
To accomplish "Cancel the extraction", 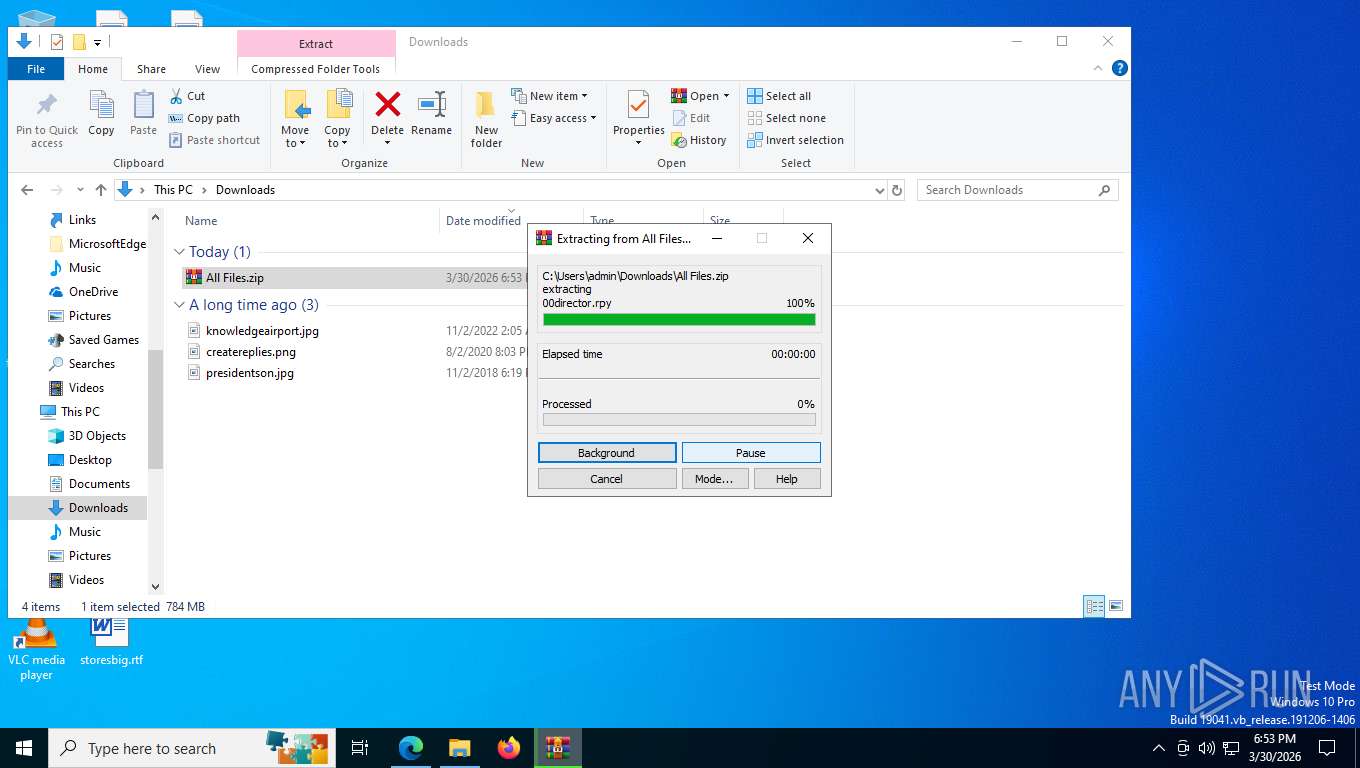I will (607, 479).
